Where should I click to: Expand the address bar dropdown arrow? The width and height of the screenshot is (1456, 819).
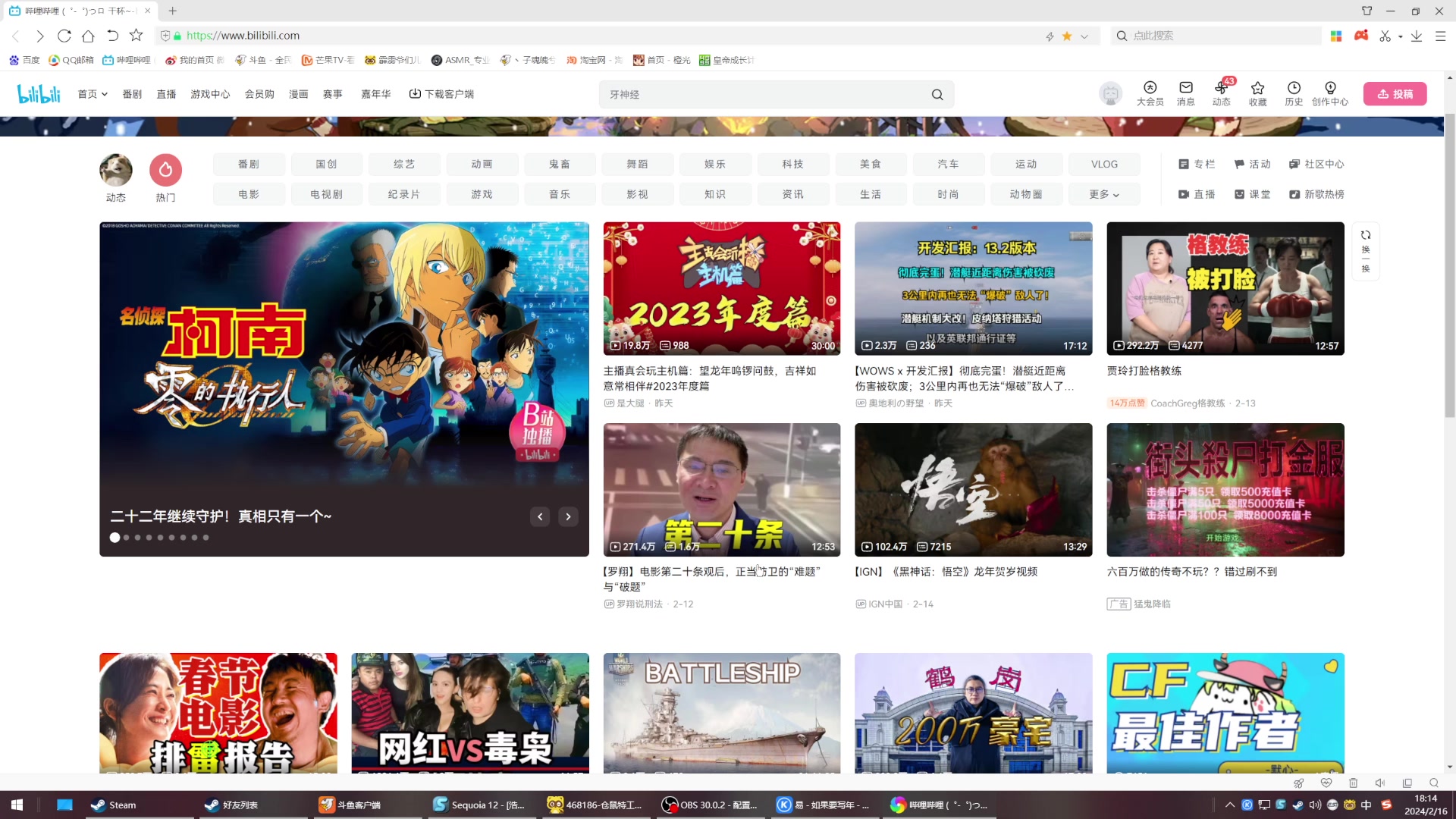(x=1084, y=36)
